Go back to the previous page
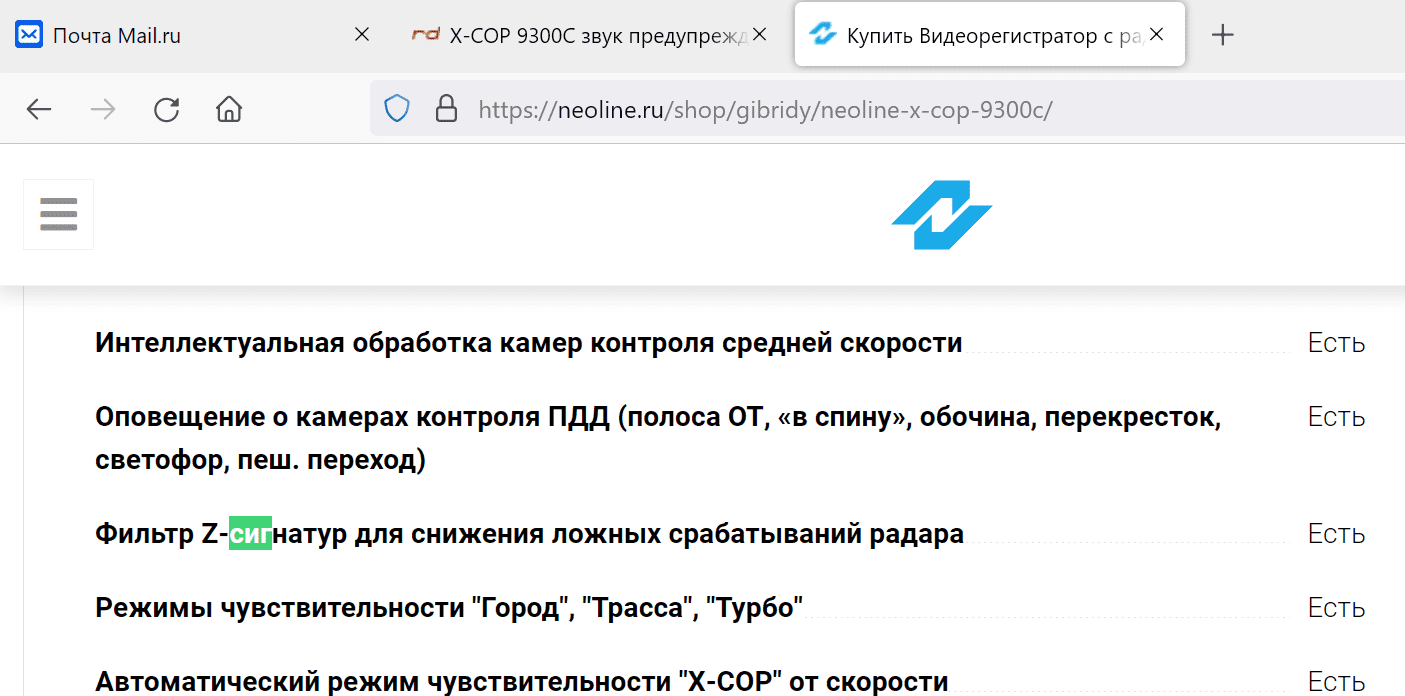Image resolution: width=1405 pixels, height=696 pixels. tap(39, 109)
